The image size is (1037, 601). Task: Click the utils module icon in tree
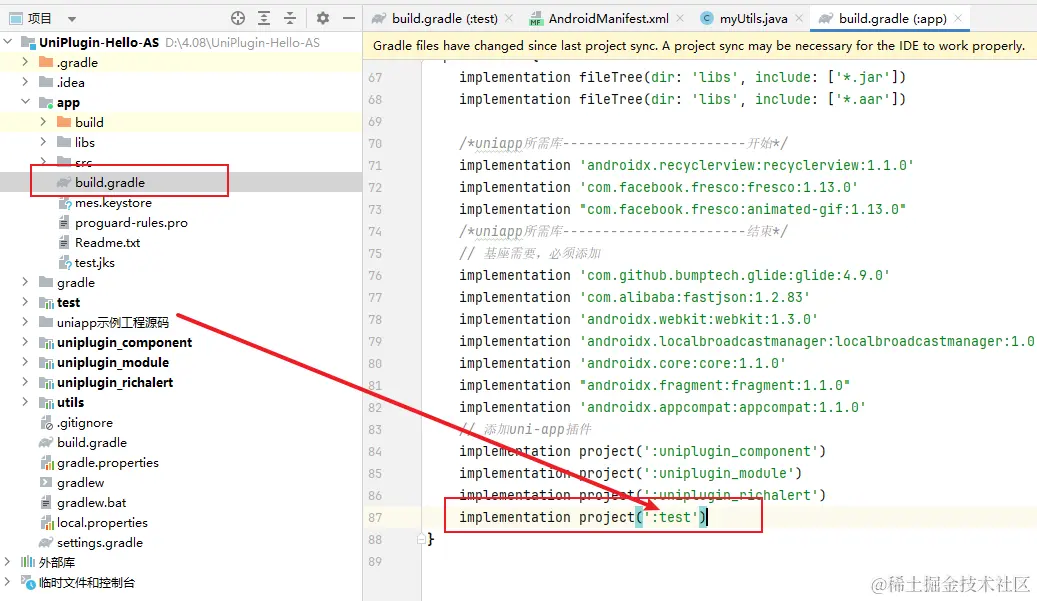click(46, 402)
